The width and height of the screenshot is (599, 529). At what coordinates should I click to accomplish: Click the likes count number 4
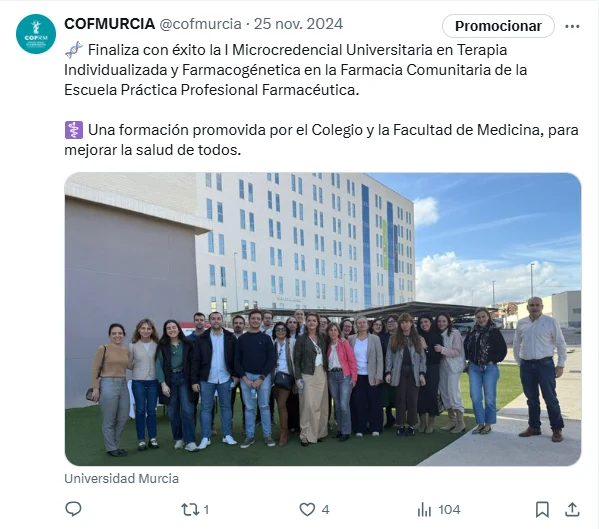pos(325,510)
